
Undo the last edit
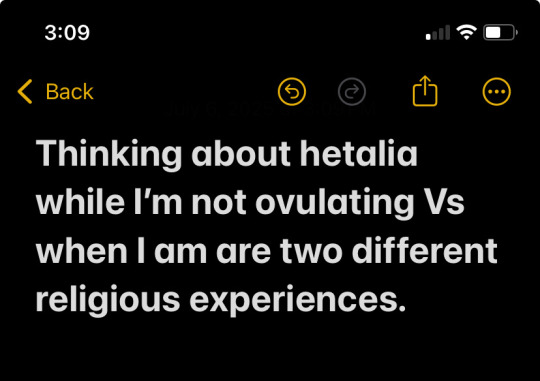coord(292,92)
